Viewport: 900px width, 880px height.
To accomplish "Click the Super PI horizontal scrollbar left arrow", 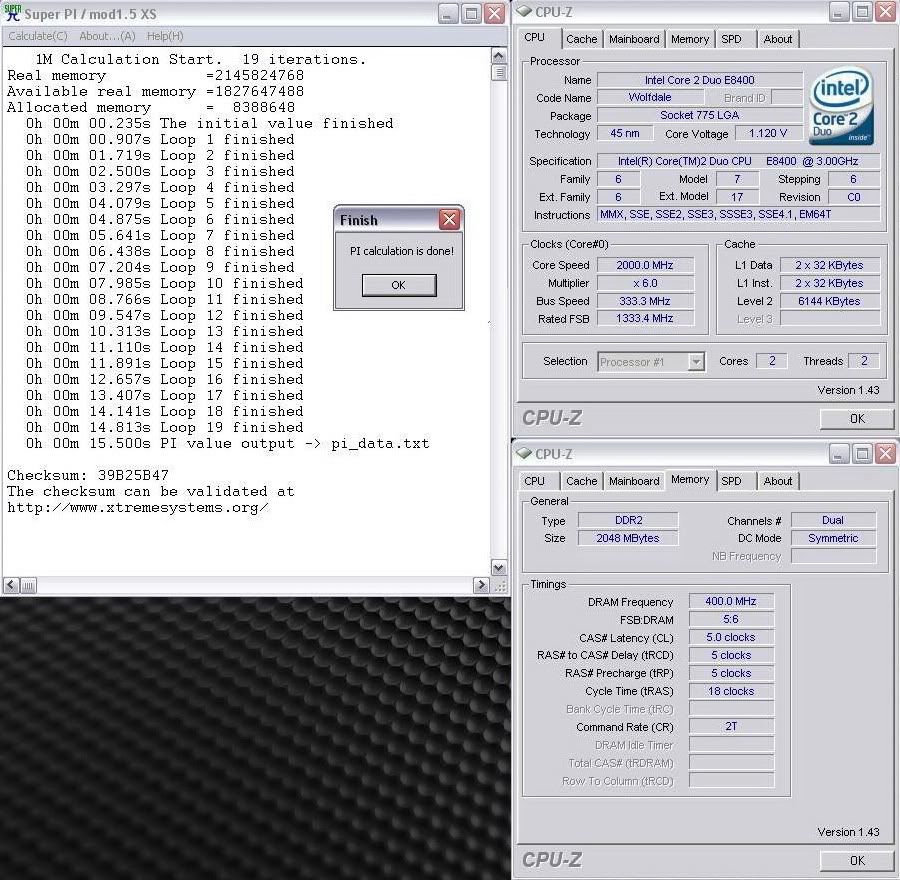I will (11, 585).
